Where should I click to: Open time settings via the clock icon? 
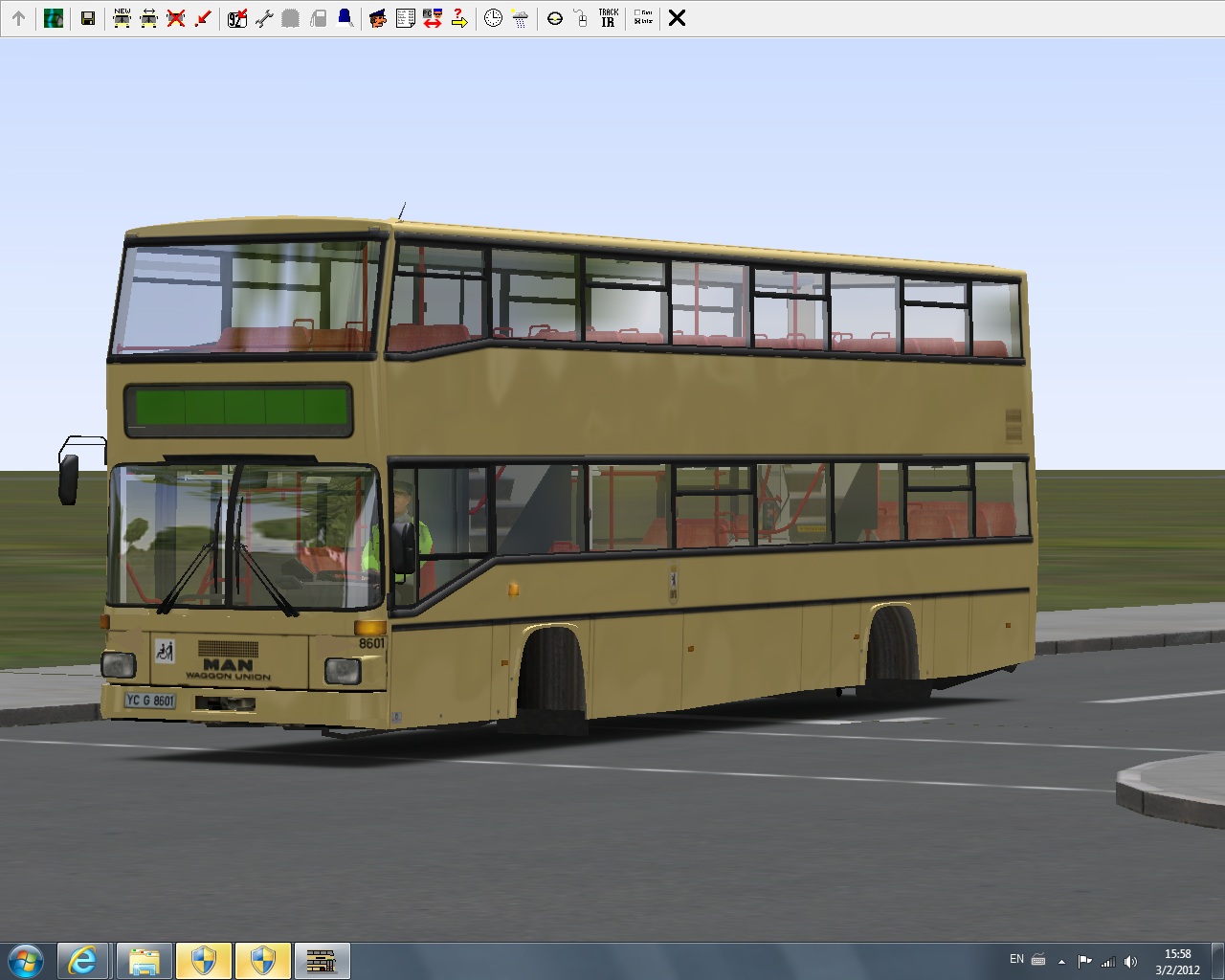pyautogui.click(x=493, y=18)
